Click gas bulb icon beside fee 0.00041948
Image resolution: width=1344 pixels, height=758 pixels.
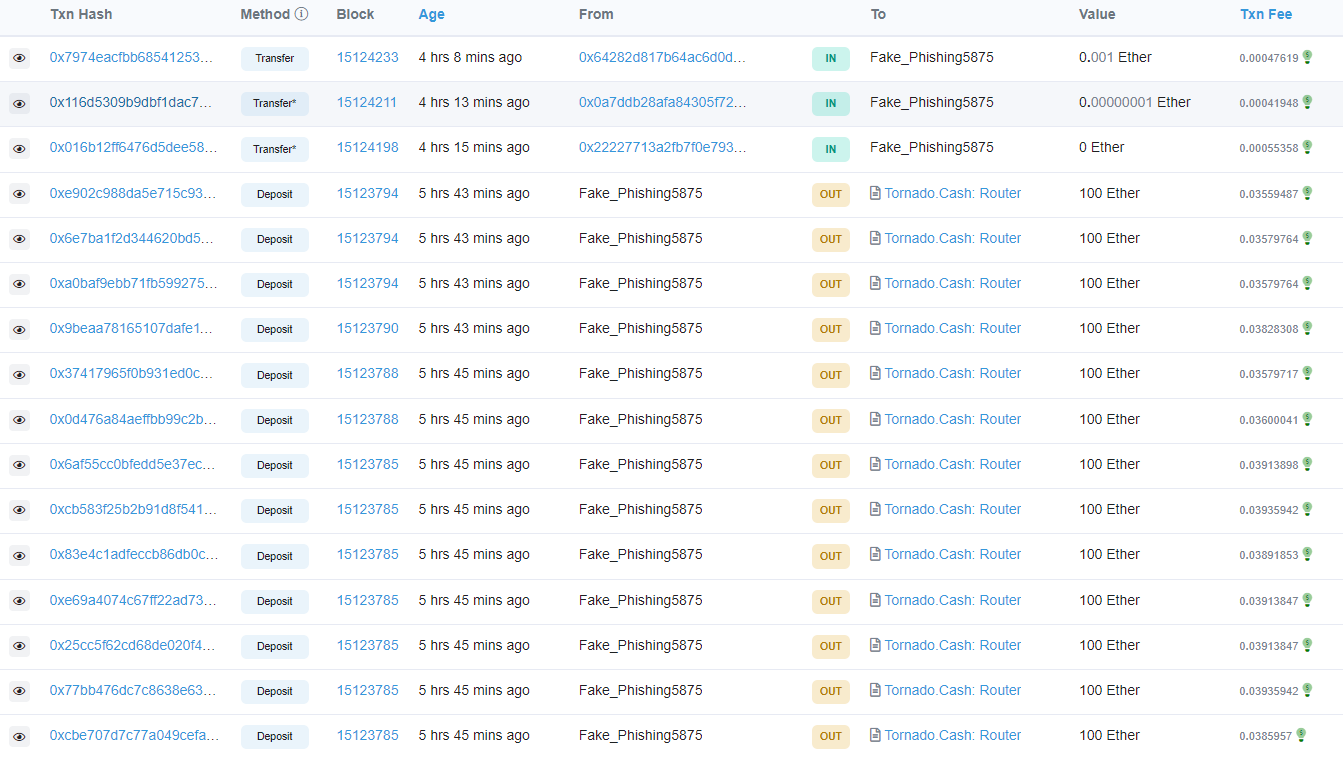pos(1307,102)
